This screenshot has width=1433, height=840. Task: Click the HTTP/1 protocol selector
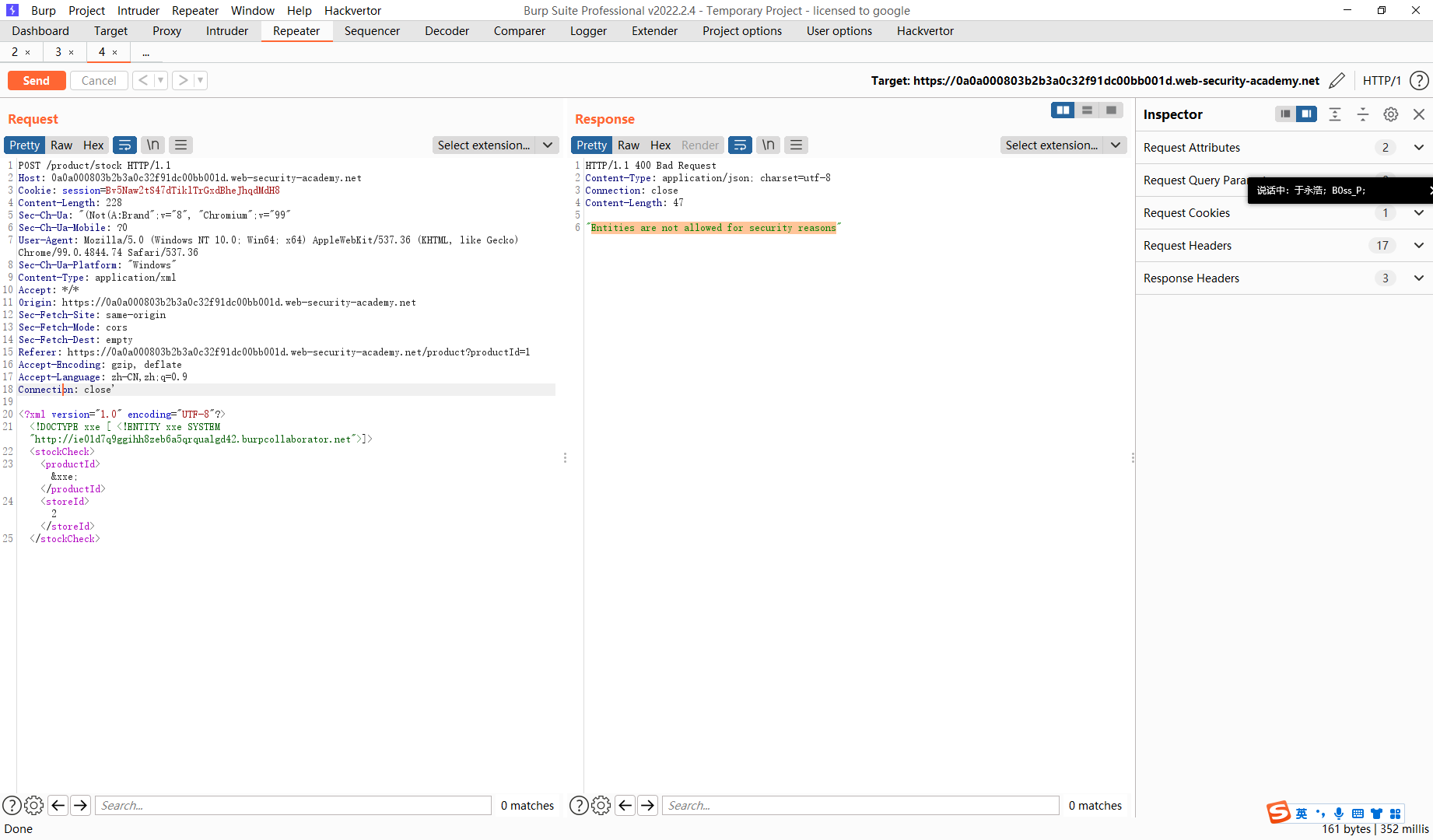click(1382, 81)
